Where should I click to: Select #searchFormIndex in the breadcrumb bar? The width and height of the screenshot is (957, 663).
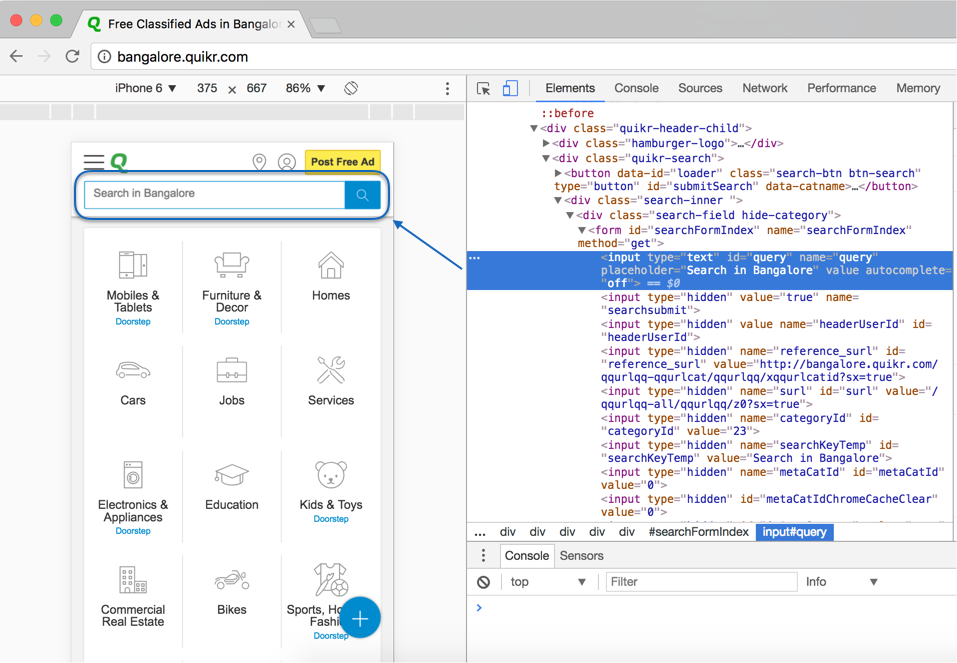click(698, 532)
